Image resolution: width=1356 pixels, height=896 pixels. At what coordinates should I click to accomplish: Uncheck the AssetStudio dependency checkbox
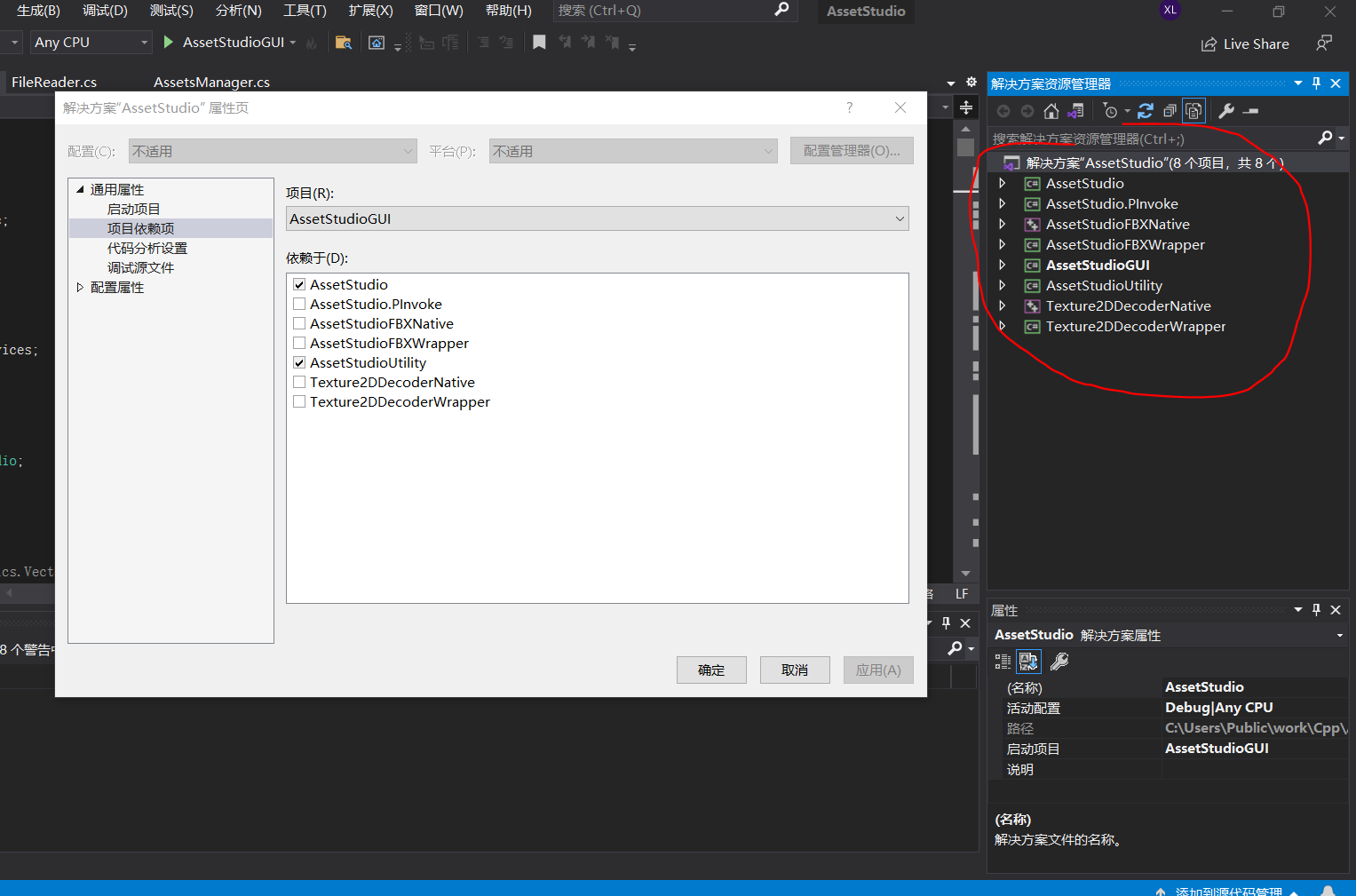(299, 285)
